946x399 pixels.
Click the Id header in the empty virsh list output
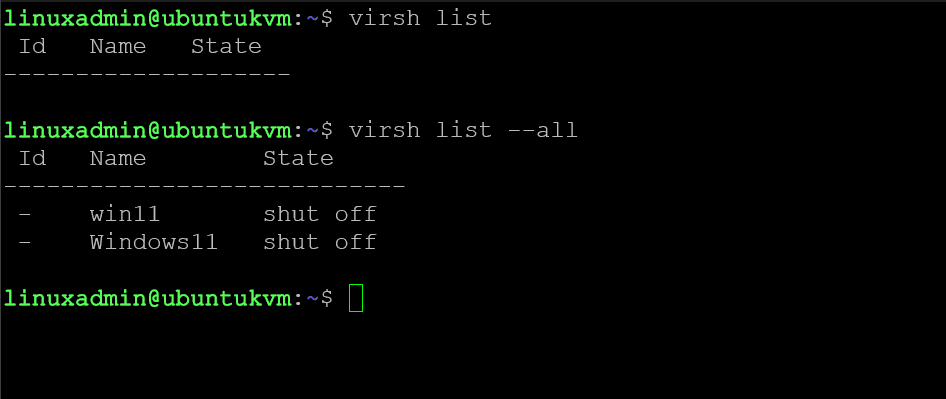[33, 46]
